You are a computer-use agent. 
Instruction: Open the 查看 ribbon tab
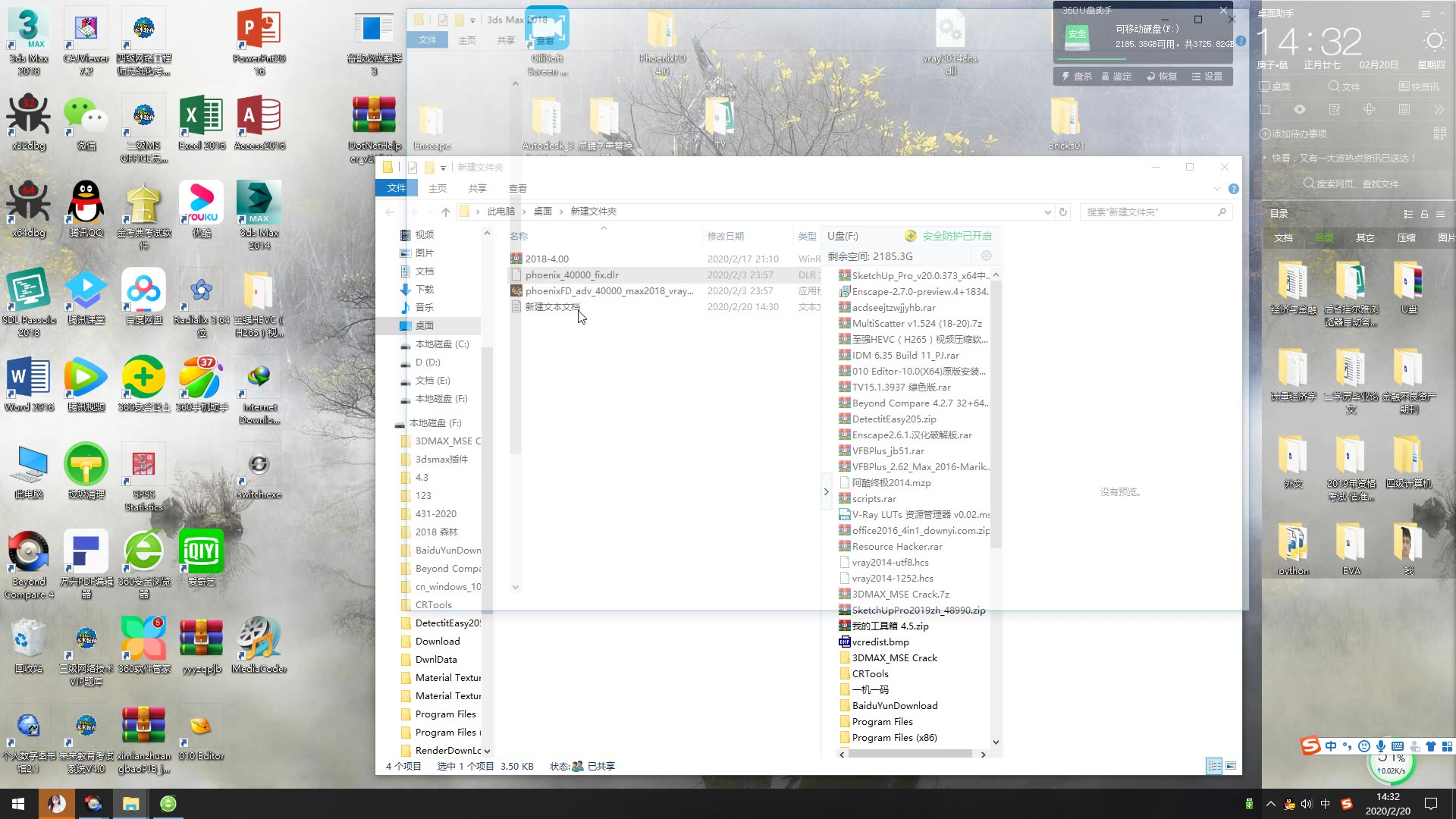(x=517, y=189)
